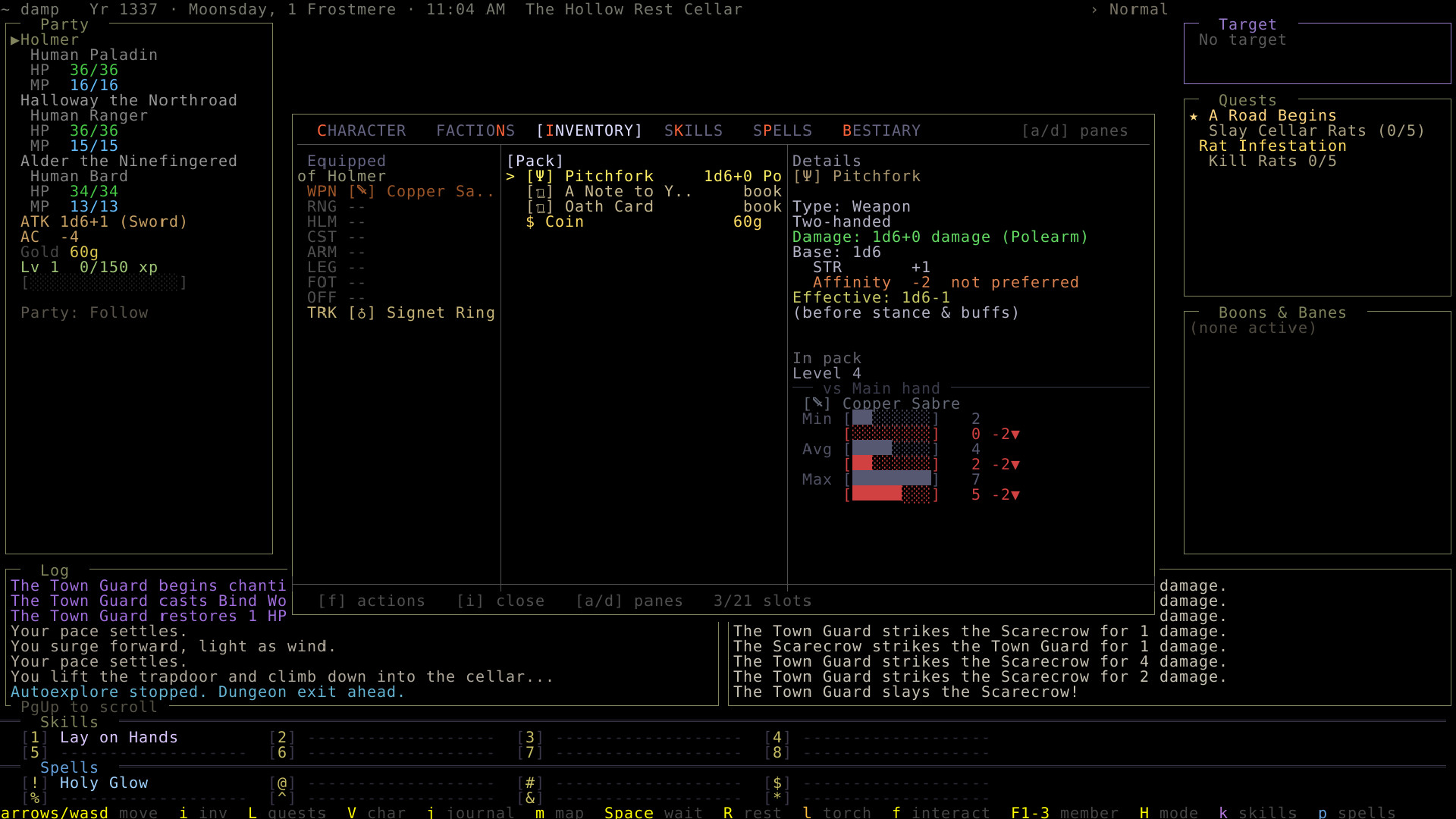Viewport: 1456px width, 819px height.
Task: Switch to the SPELLS tab
Action: point(782,130)
